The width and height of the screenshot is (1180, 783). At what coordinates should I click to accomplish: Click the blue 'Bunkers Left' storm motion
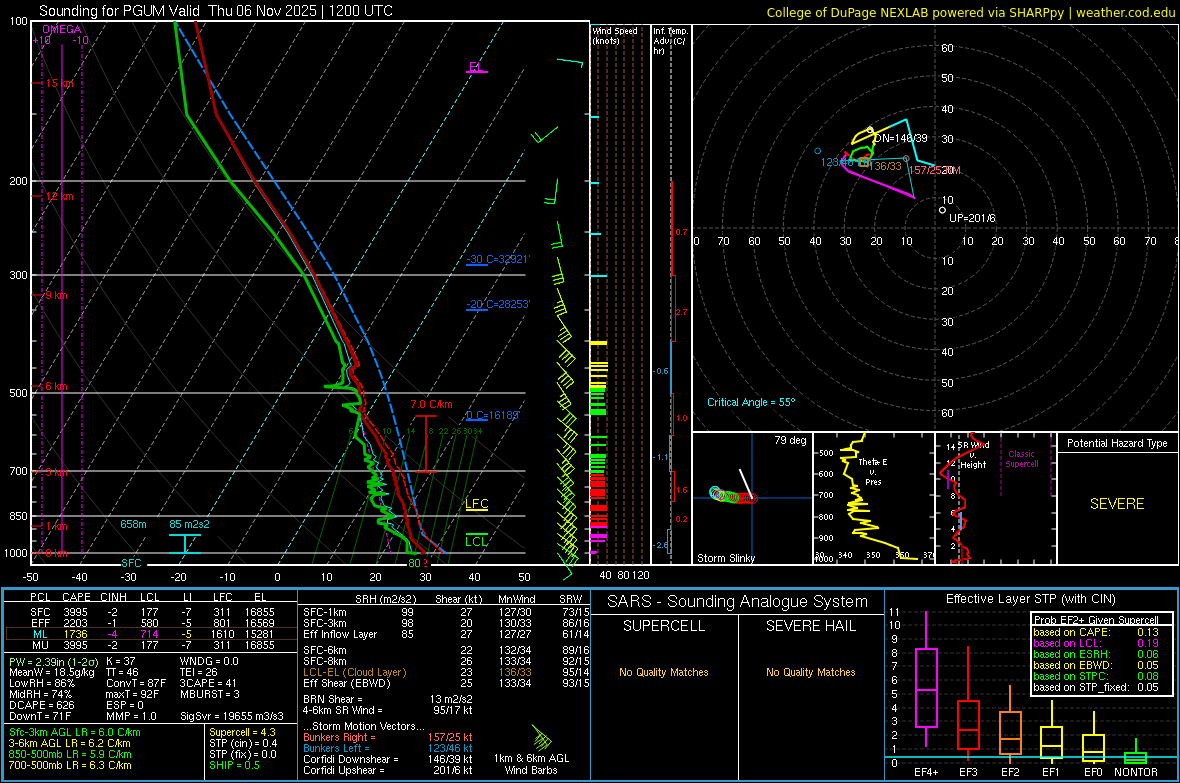[387, 748]
